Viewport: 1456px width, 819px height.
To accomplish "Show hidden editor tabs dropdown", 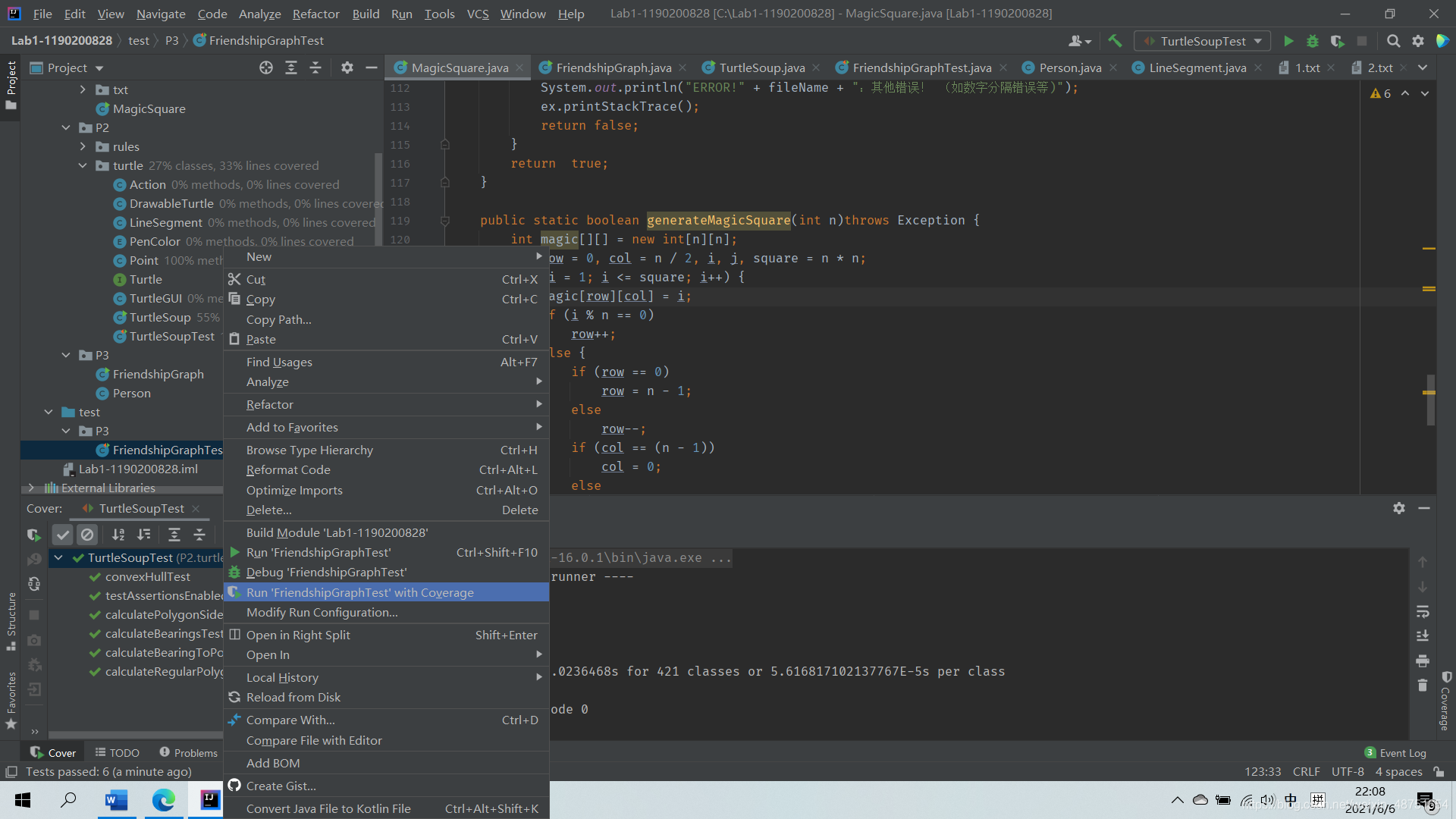I will [x=1423, y=67].
